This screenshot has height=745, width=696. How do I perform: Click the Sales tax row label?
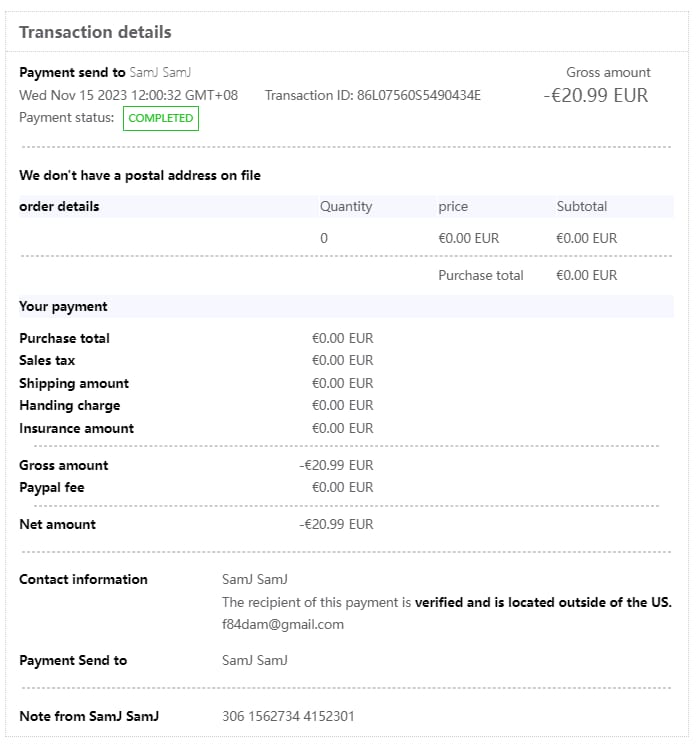click(x=47, y=360)
